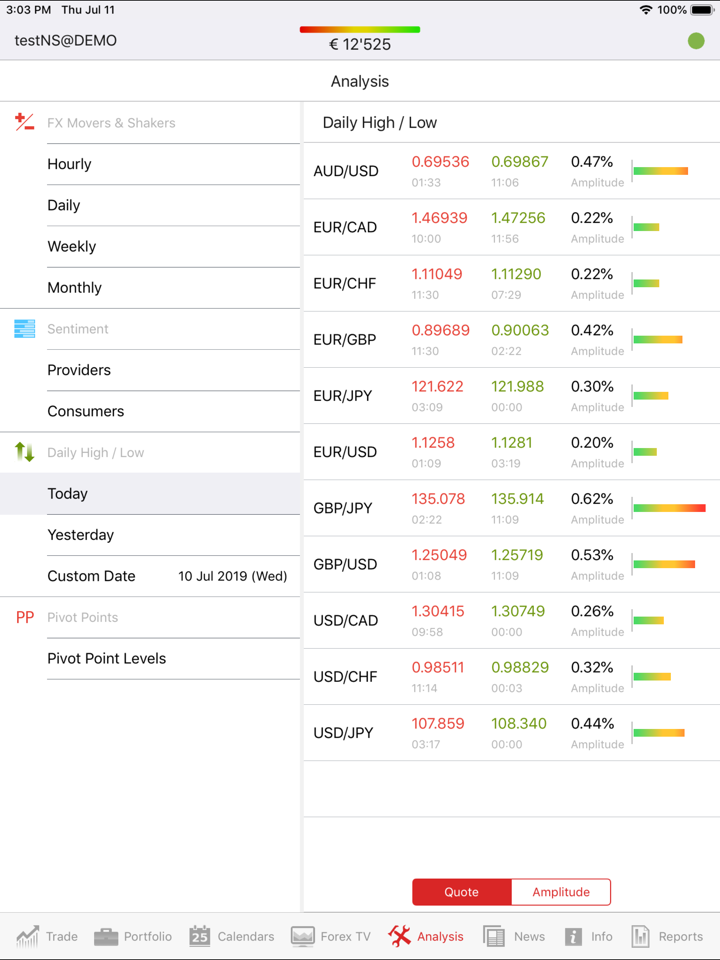Select the GBP/JPY row
720x960 pixels.
pyautogui.click(x=511, y=508)
